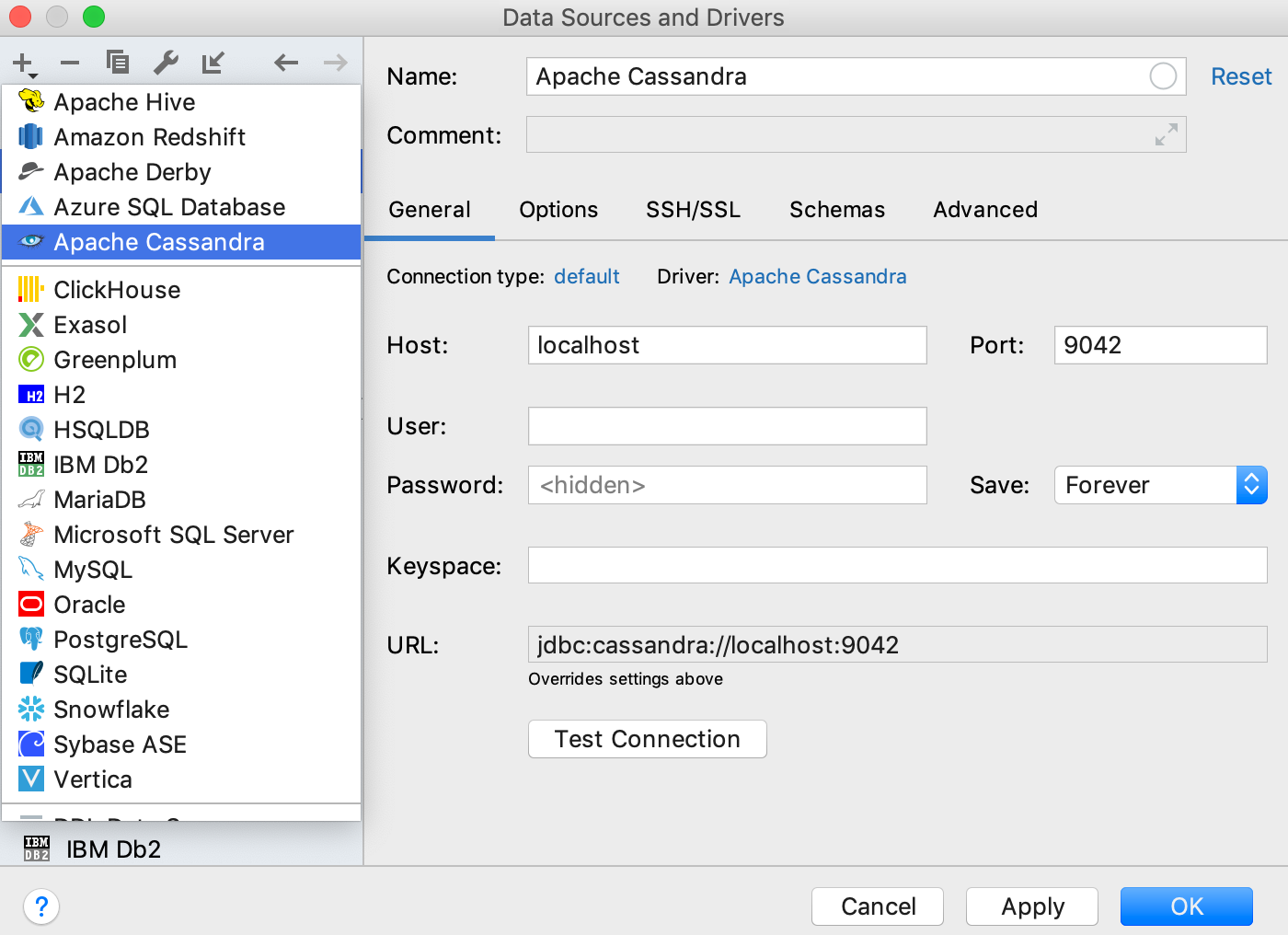Go forward with the right arrow
1288x935 pixels.
(x=336, y=63)
